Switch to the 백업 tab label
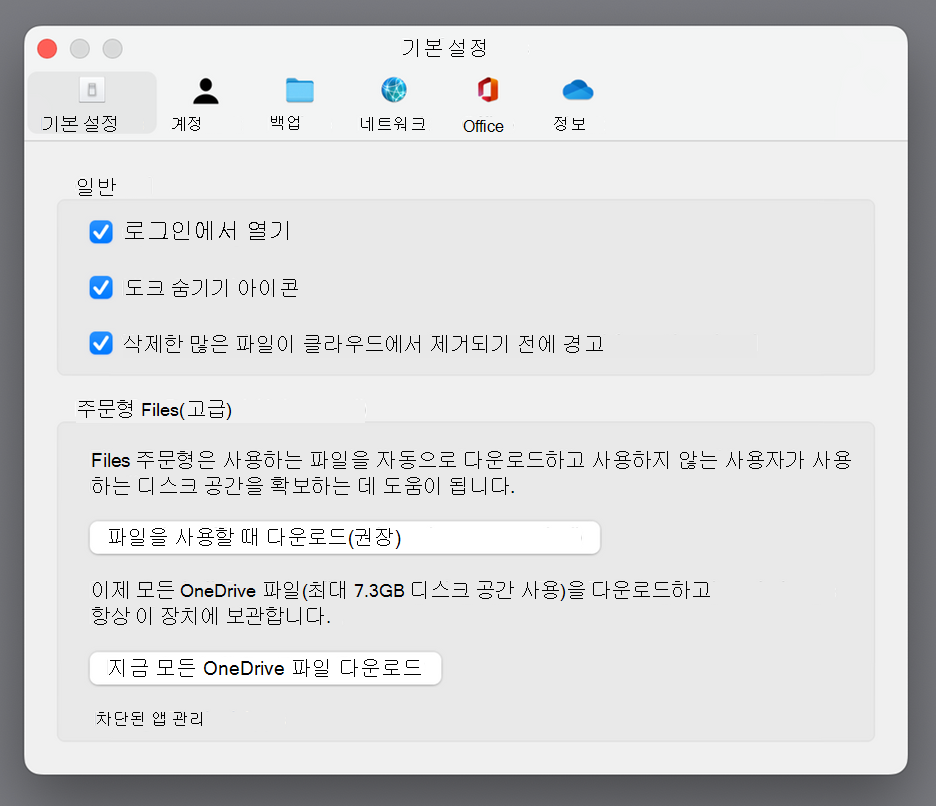This screenshot has height=806, width=936. click(x=285, y=122)
